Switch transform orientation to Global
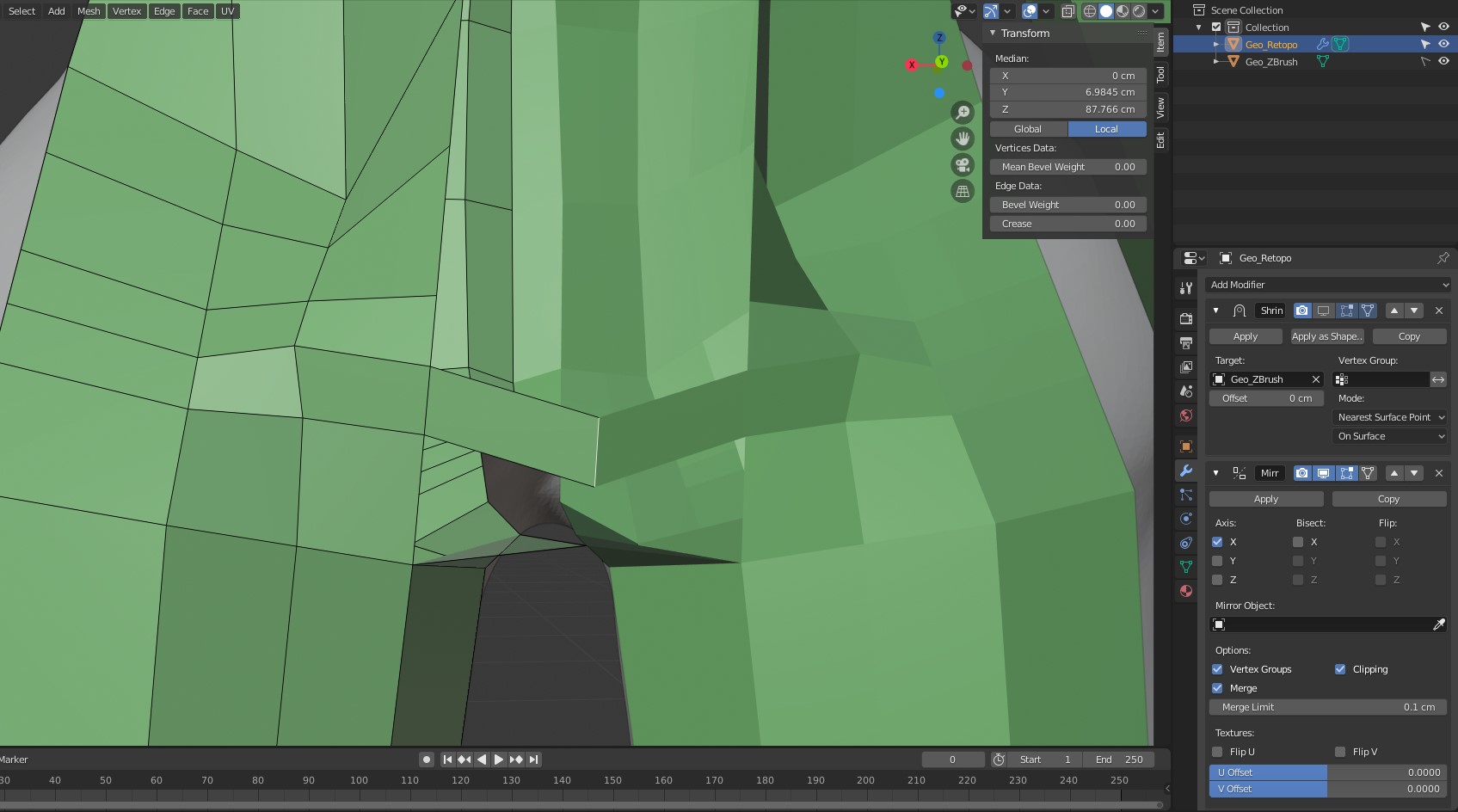Screen dimensions: 1458x812 1028,129
